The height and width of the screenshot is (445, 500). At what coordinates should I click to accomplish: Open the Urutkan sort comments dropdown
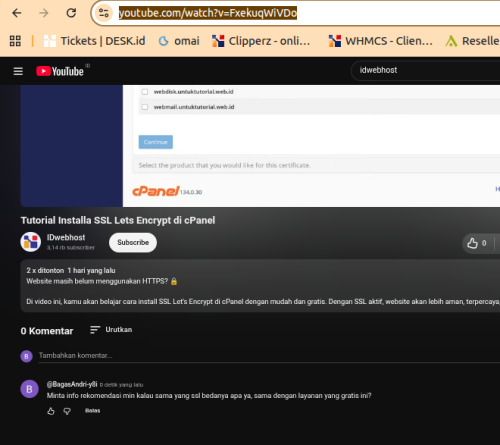tap(111, 330)
